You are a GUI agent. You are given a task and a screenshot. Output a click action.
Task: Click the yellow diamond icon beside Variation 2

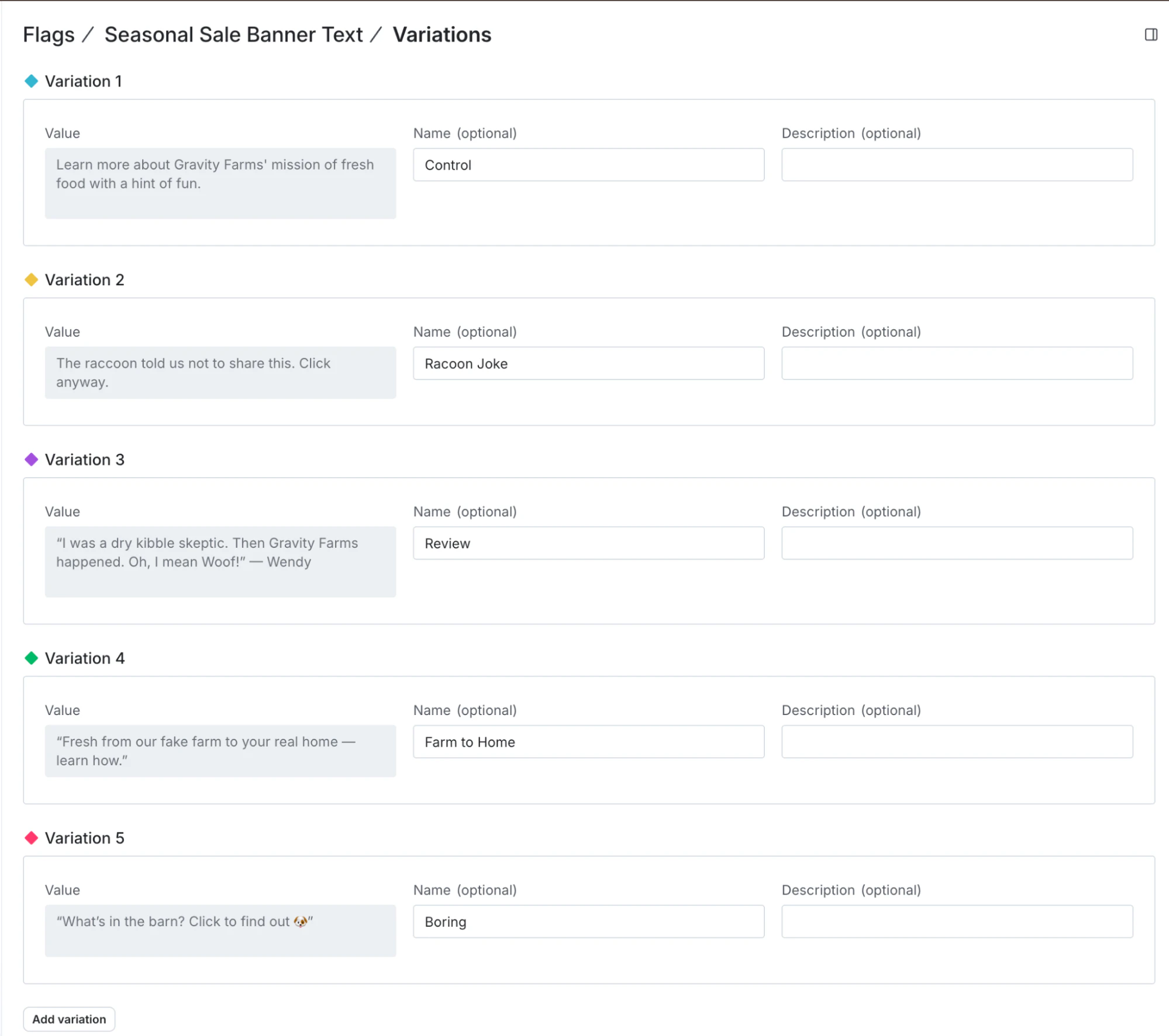click(31, 279)
